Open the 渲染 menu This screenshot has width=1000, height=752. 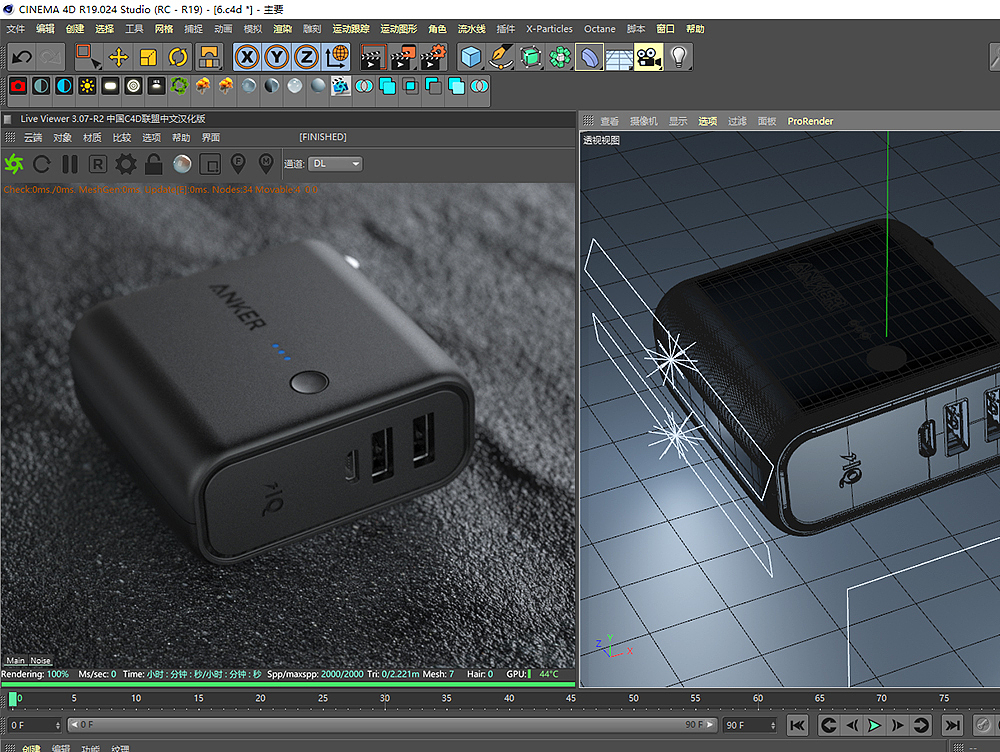[x=283, y=29]
